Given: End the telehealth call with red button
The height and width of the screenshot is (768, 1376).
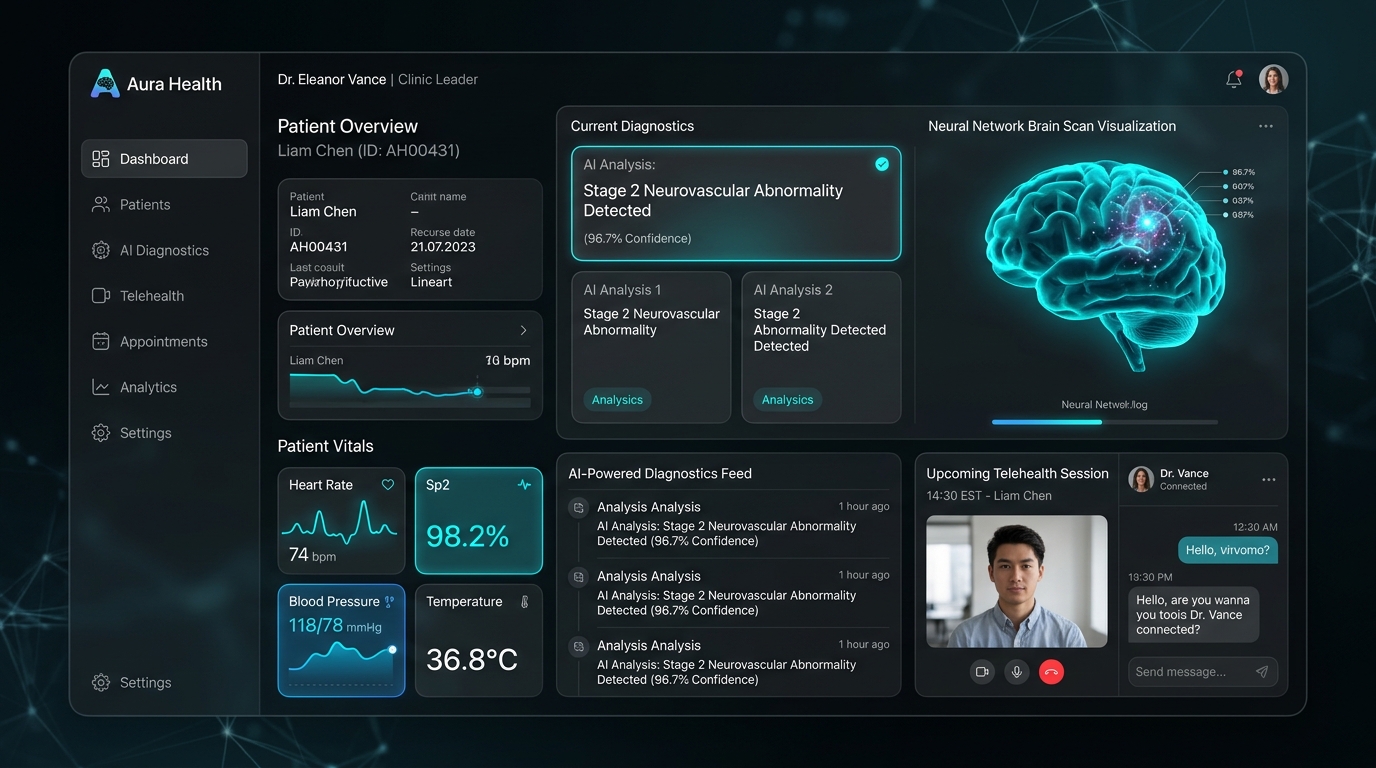Looking at the screenshot, I should (1051, 672).
